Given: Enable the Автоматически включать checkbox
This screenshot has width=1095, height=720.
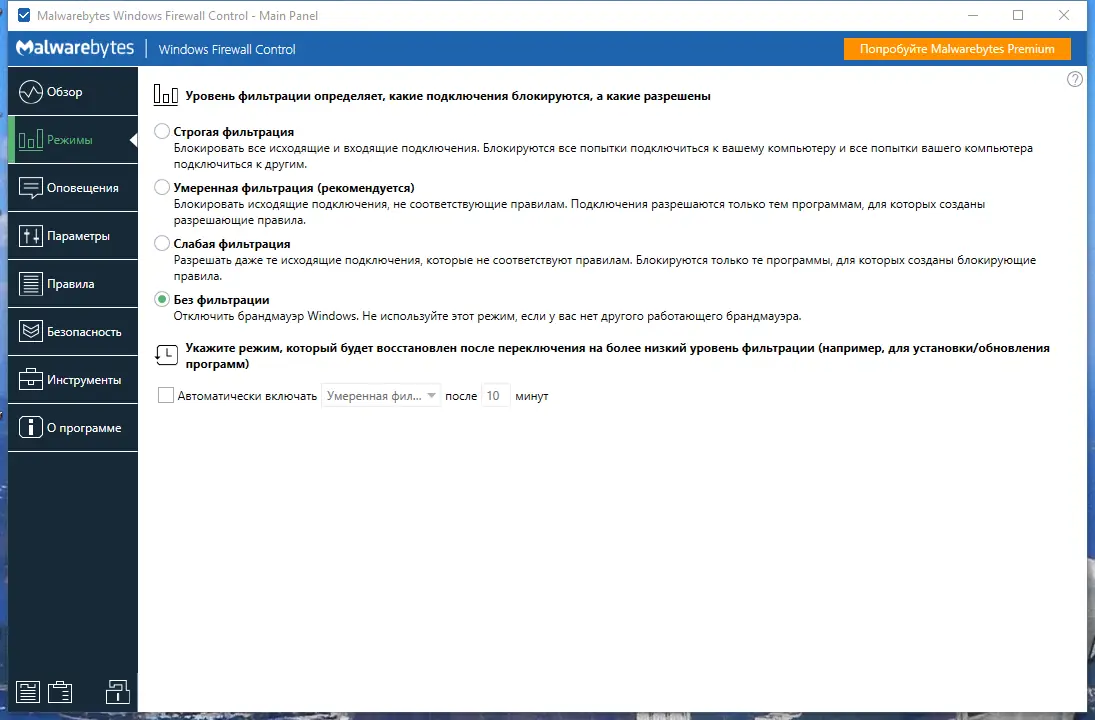Looking at the screenshot, I should [x=166, y=395].
